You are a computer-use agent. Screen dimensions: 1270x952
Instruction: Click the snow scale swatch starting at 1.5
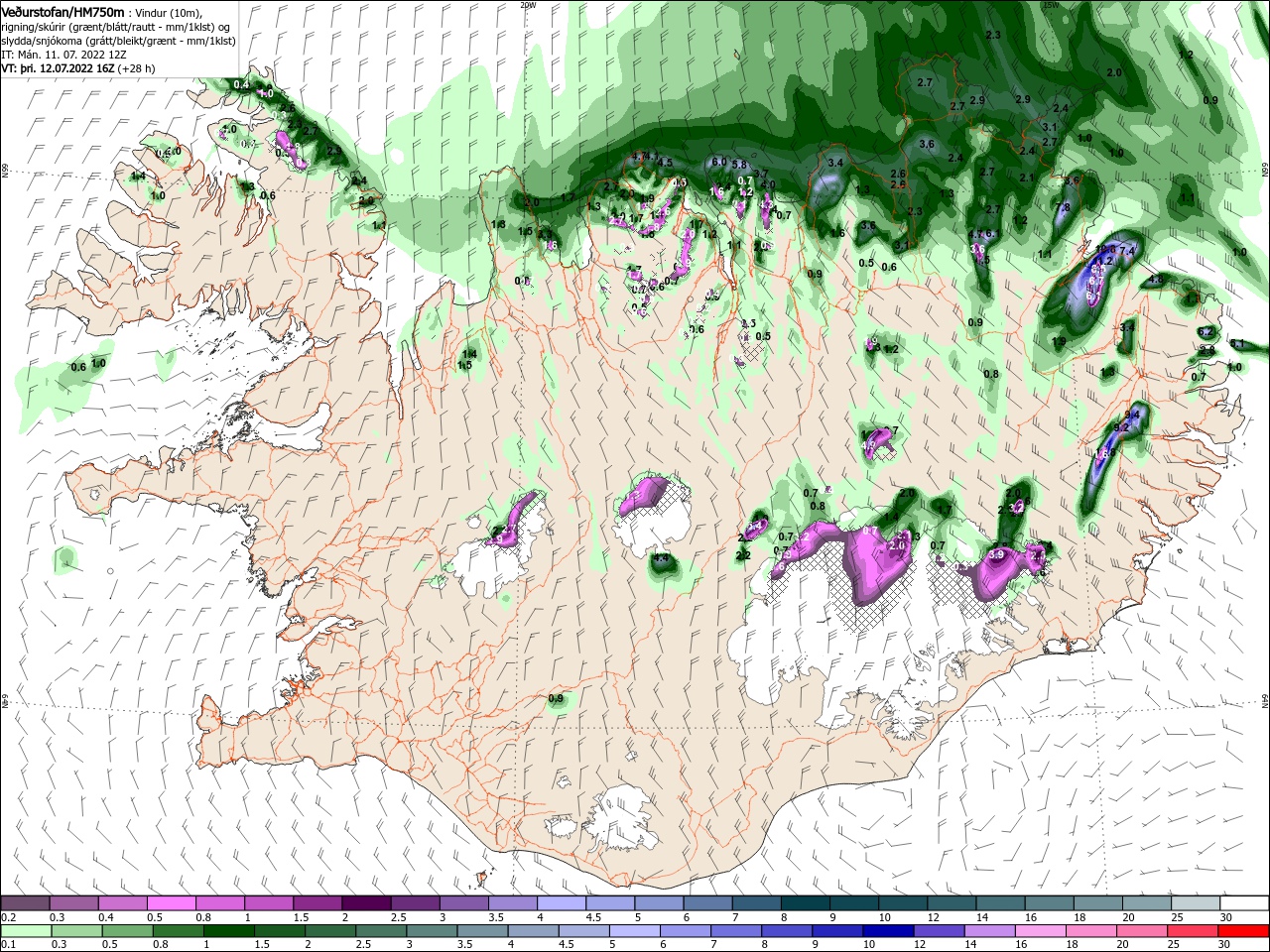coord(317,903)
